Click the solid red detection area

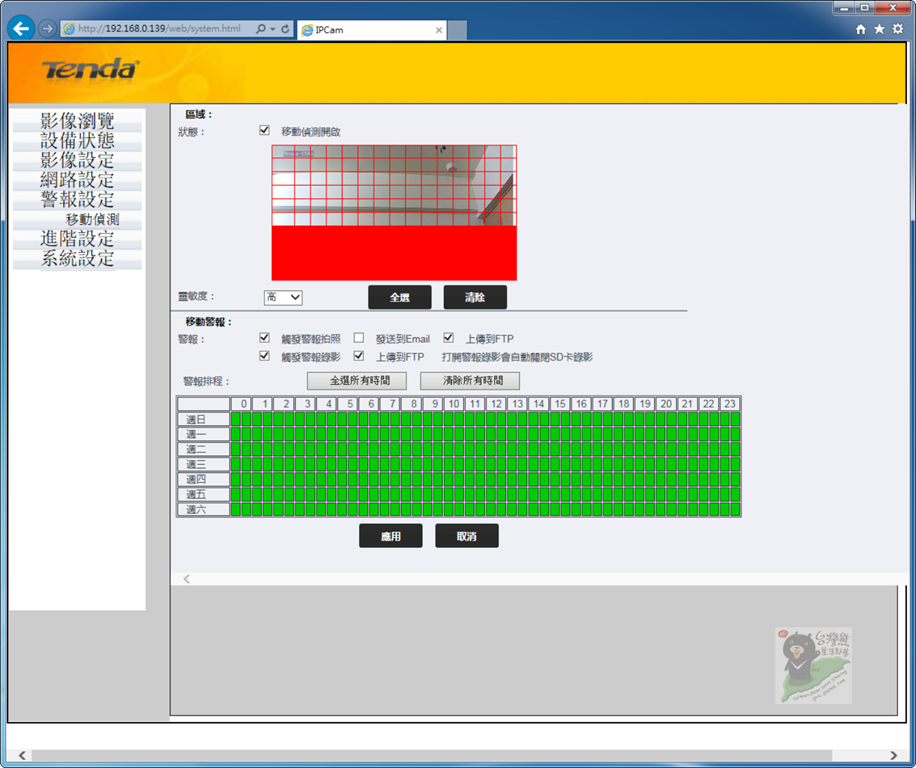pyautogui.click(x=394, y=253)
